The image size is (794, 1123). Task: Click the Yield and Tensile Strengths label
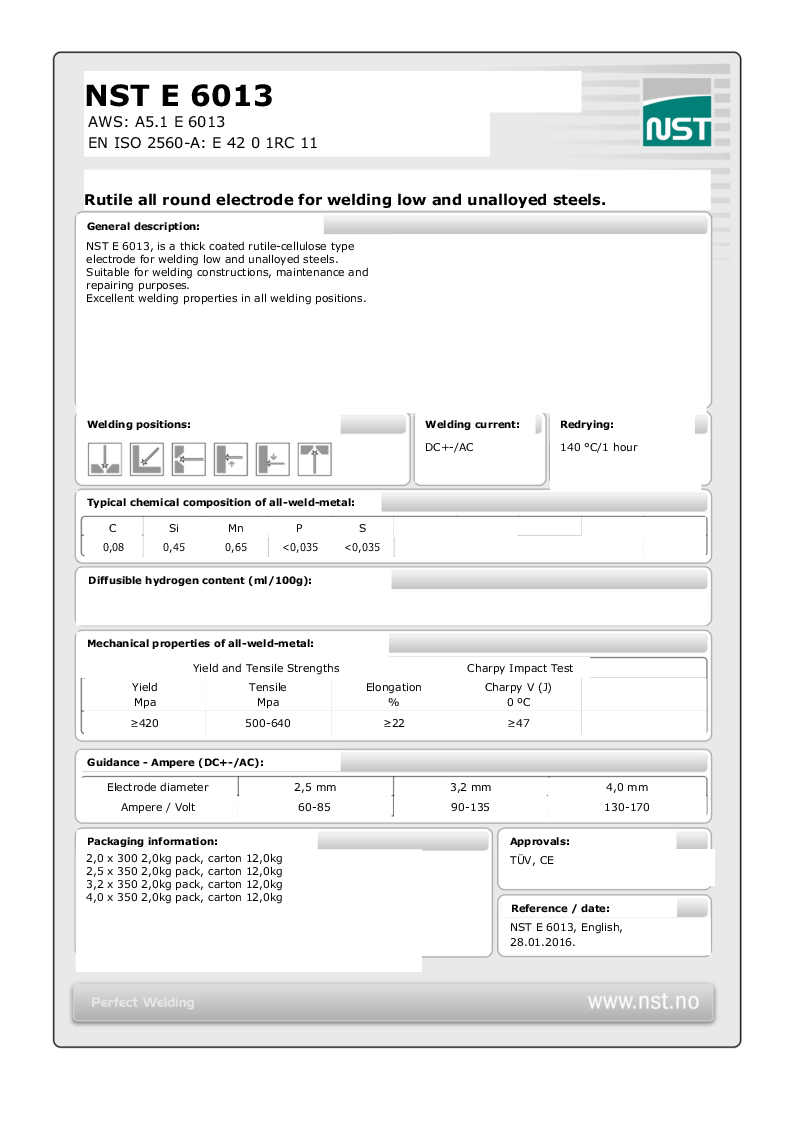266,668
